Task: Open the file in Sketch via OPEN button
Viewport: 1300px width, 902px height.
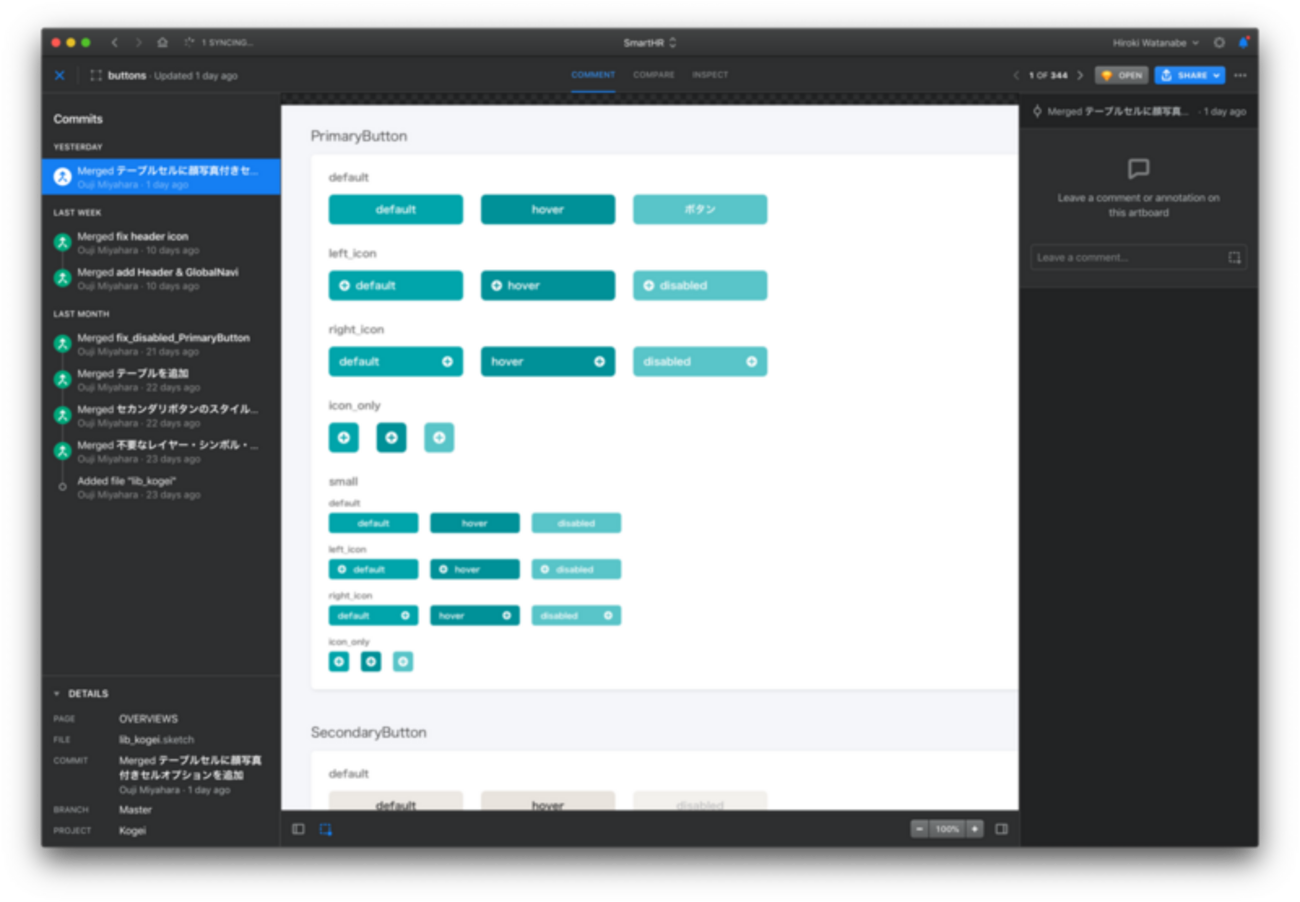Action: click(1121, 75)
